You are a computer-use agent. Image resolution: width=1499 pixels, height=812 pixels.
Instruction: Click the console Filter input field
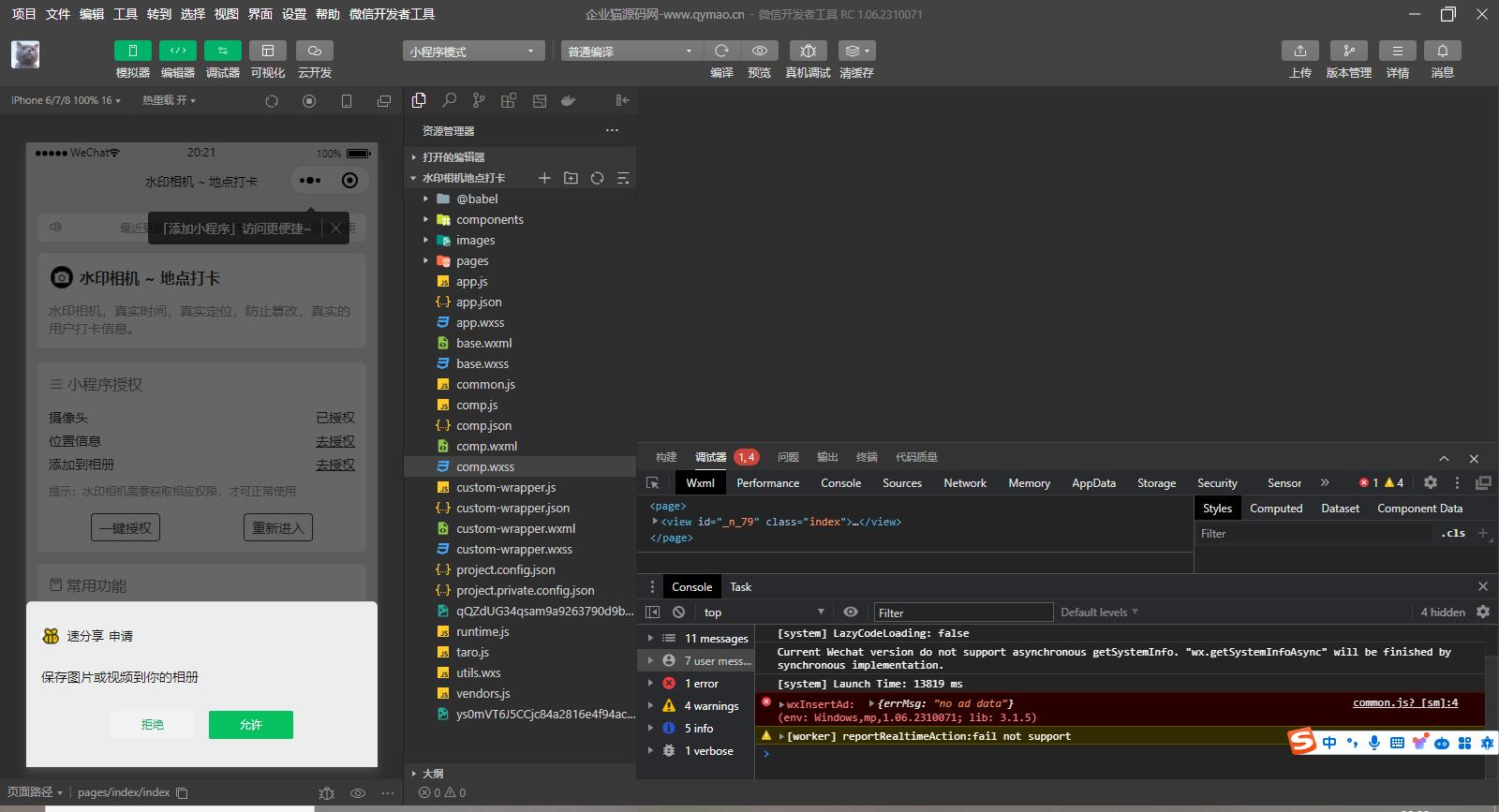962,613
